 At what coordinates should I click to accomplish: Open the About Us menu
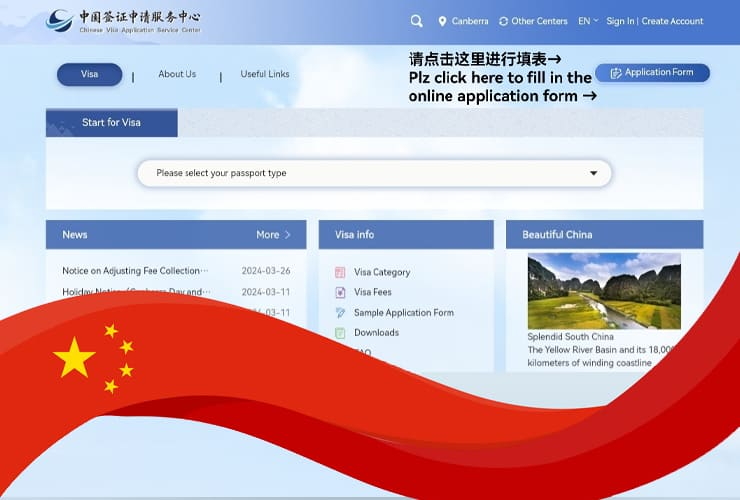[x=177, y=74]
